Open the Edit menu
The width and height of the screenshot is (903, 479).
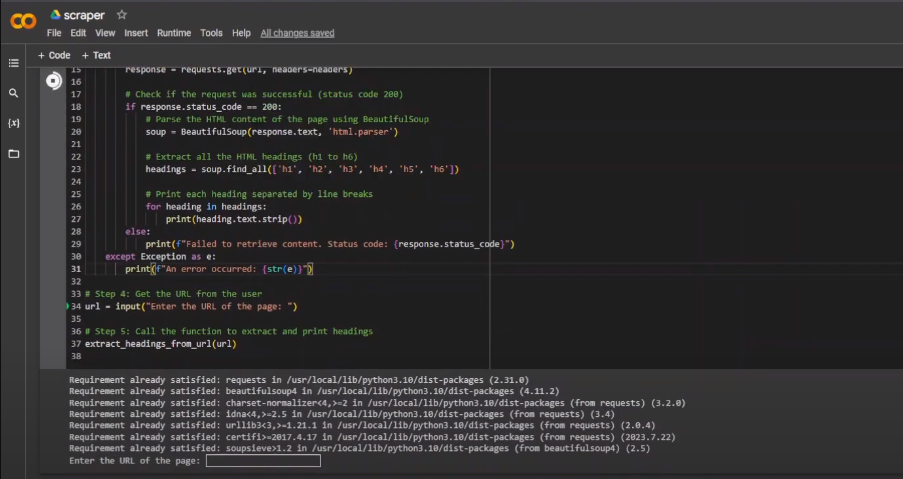tap(78, 33)
